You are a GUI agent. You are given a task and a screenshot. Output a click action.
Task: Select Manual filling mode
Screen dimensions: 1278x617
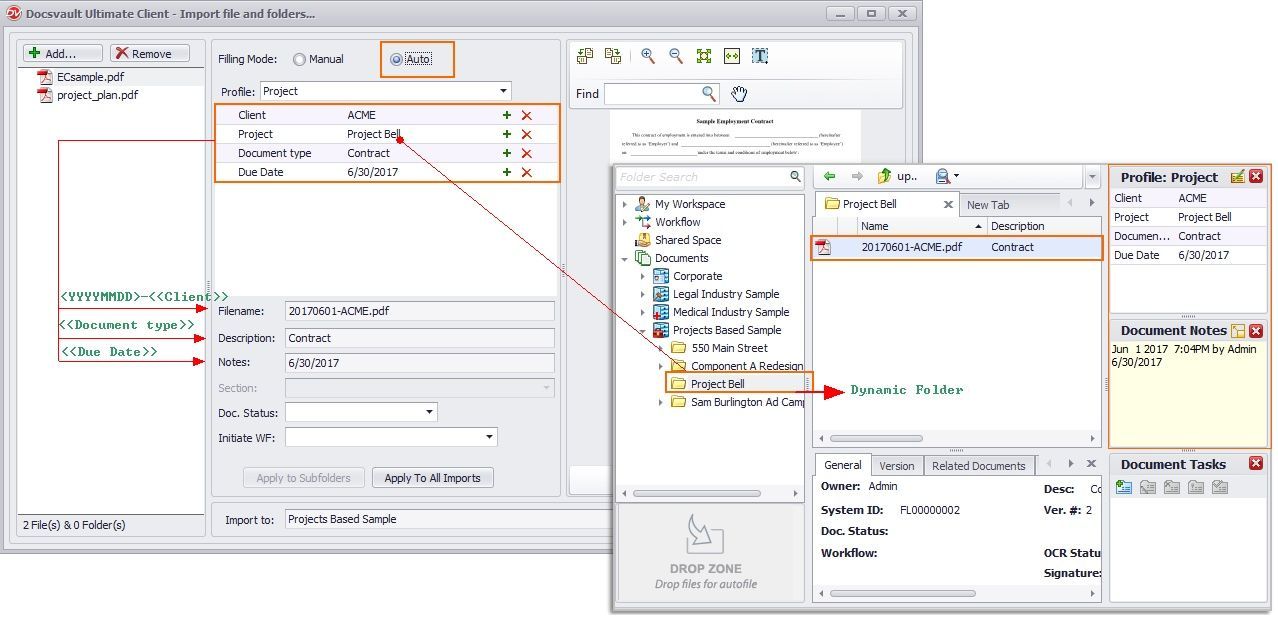point(299,60)
